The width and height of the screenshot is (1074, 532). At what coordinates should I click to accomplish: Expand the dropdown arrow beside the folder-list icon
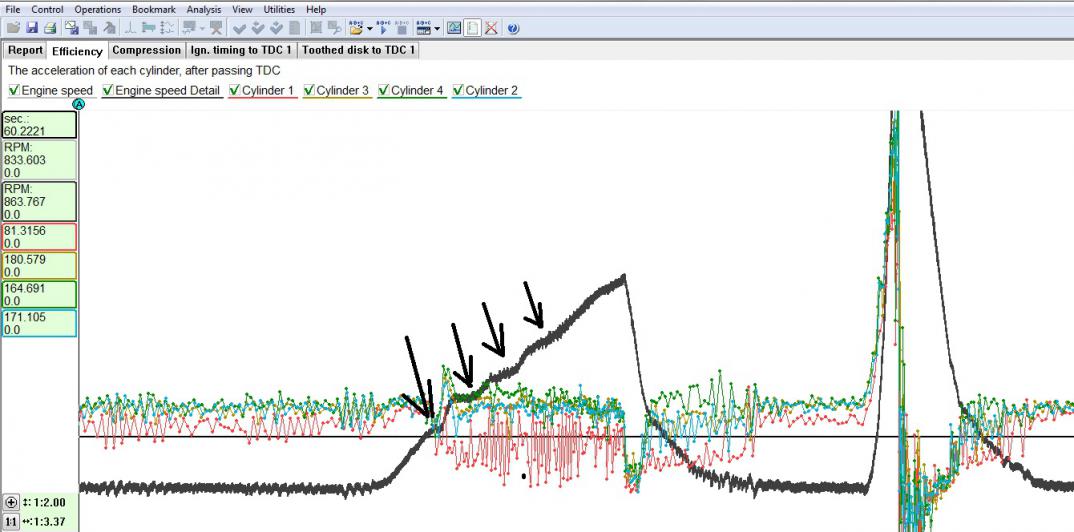tap(368, 28)
